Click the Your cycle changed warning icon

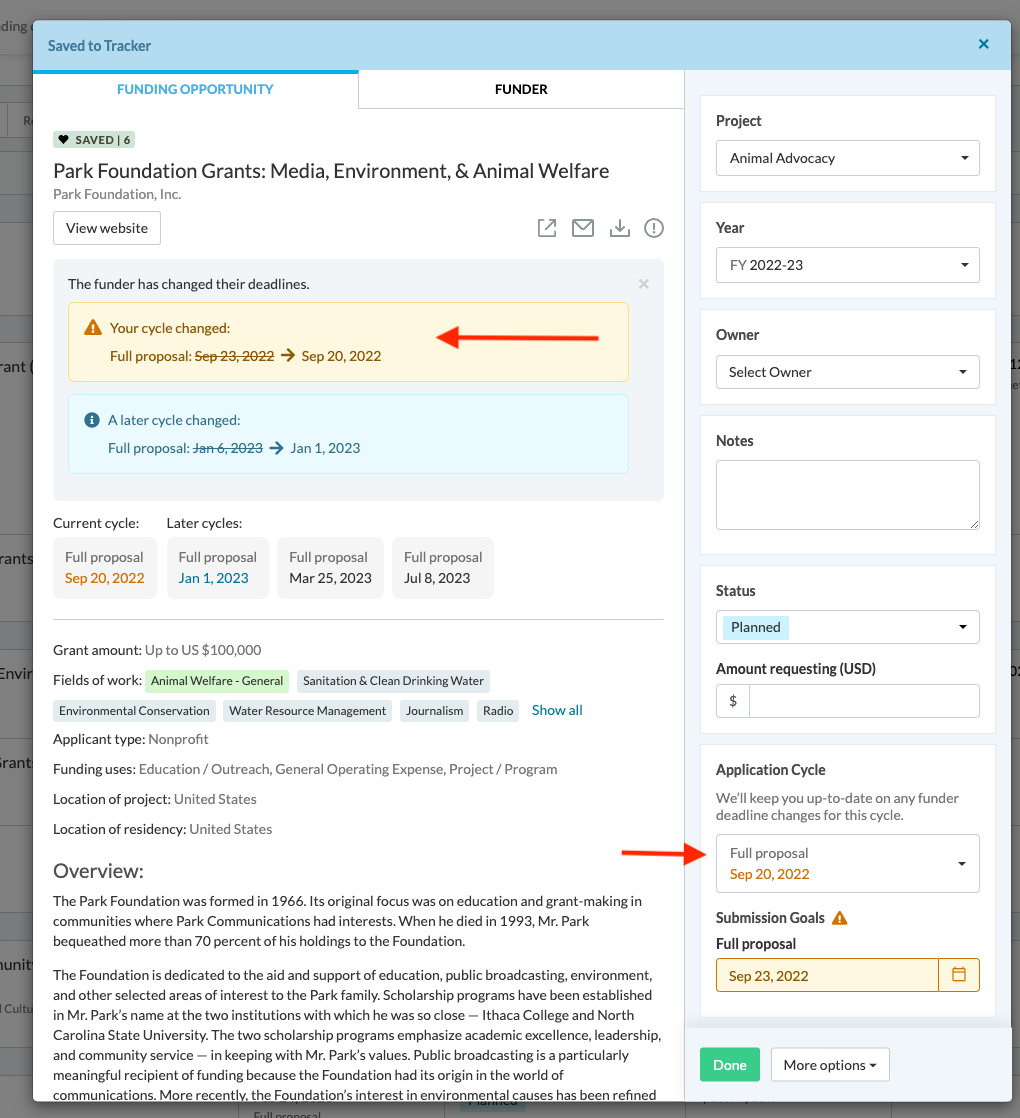[x=93, y=327]
